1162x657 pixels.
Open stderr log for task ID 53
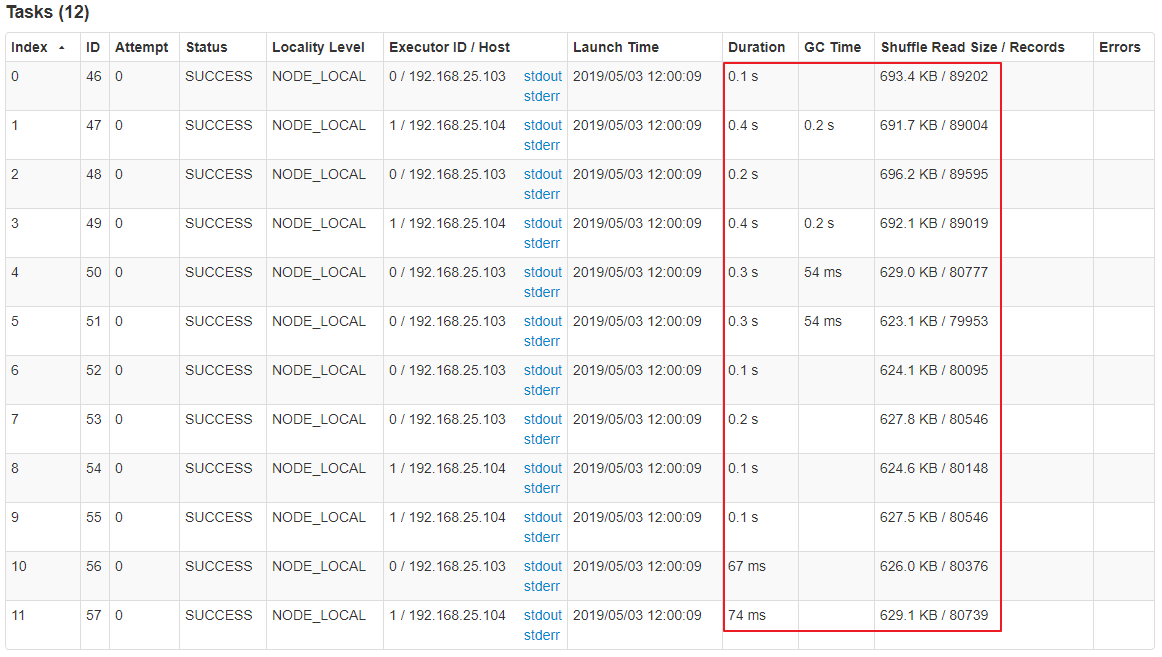542,438
